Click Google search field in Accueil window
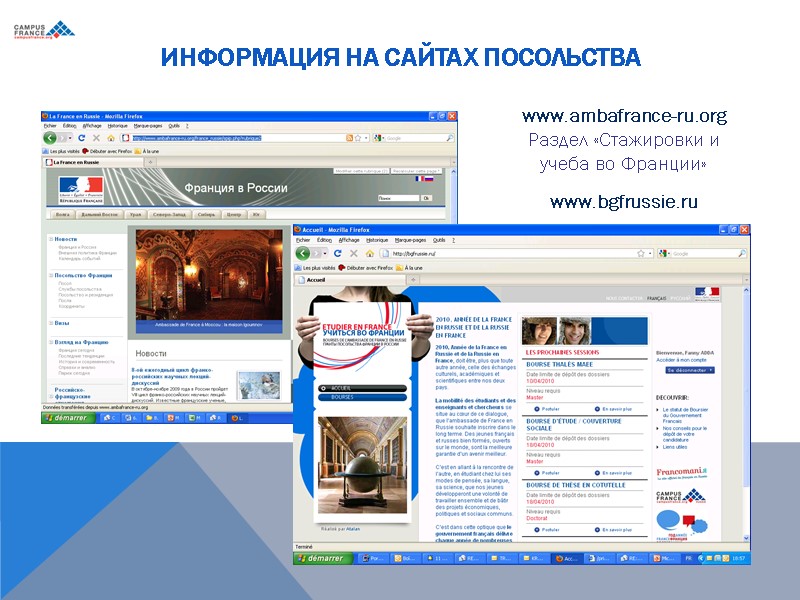 pyautogui.click(x=704, y=253)
